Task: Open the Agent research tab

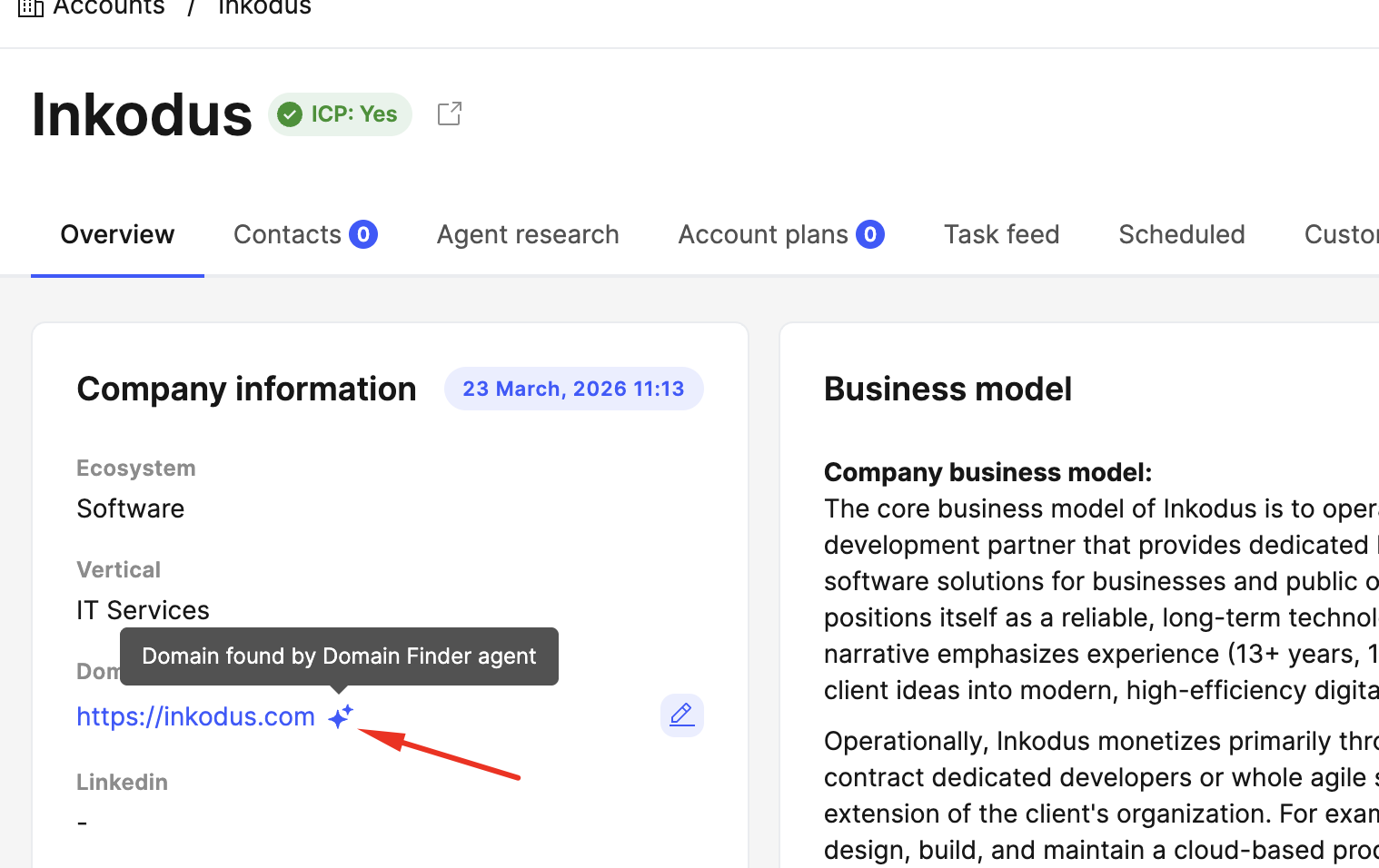Action: (527, 234)
